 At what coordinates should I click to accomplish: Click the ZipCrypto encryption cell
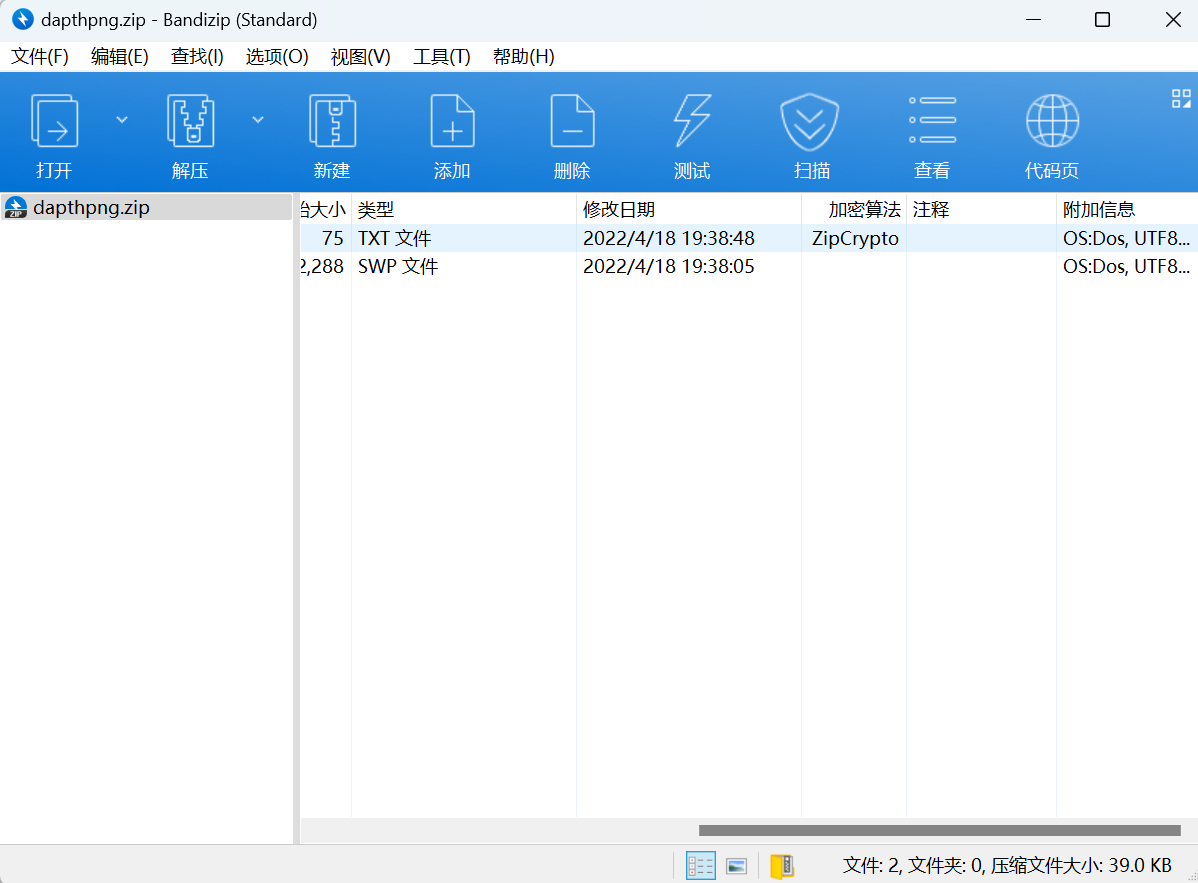point(855,238)
